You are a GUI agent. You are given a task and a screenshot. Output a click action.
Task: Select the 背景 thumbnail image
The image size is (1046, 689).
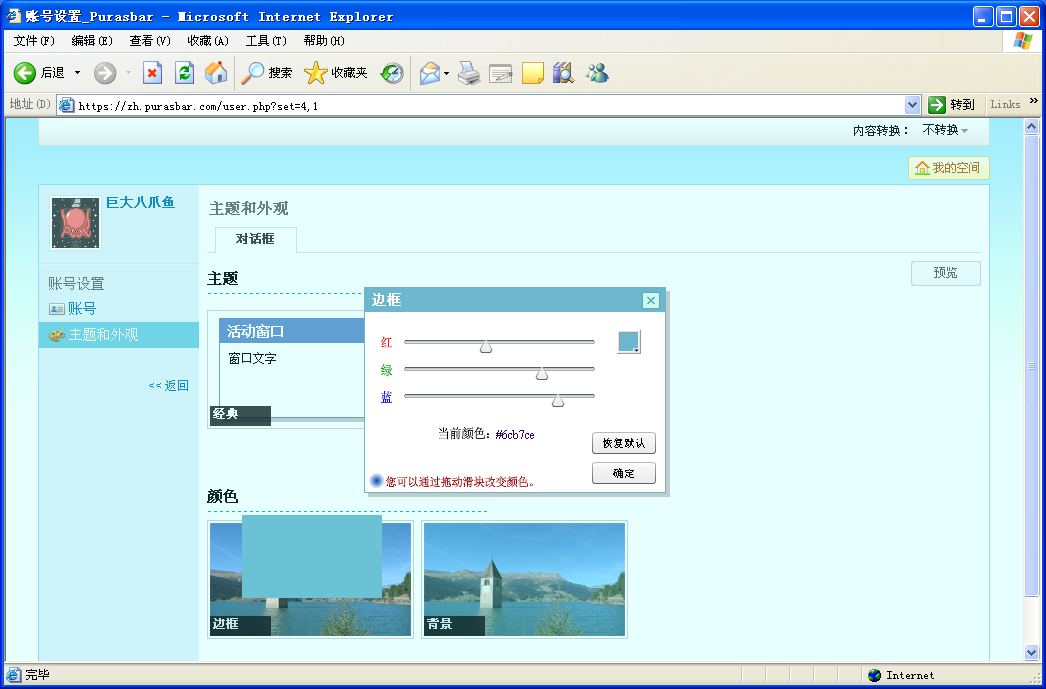[x=525, y=579]
